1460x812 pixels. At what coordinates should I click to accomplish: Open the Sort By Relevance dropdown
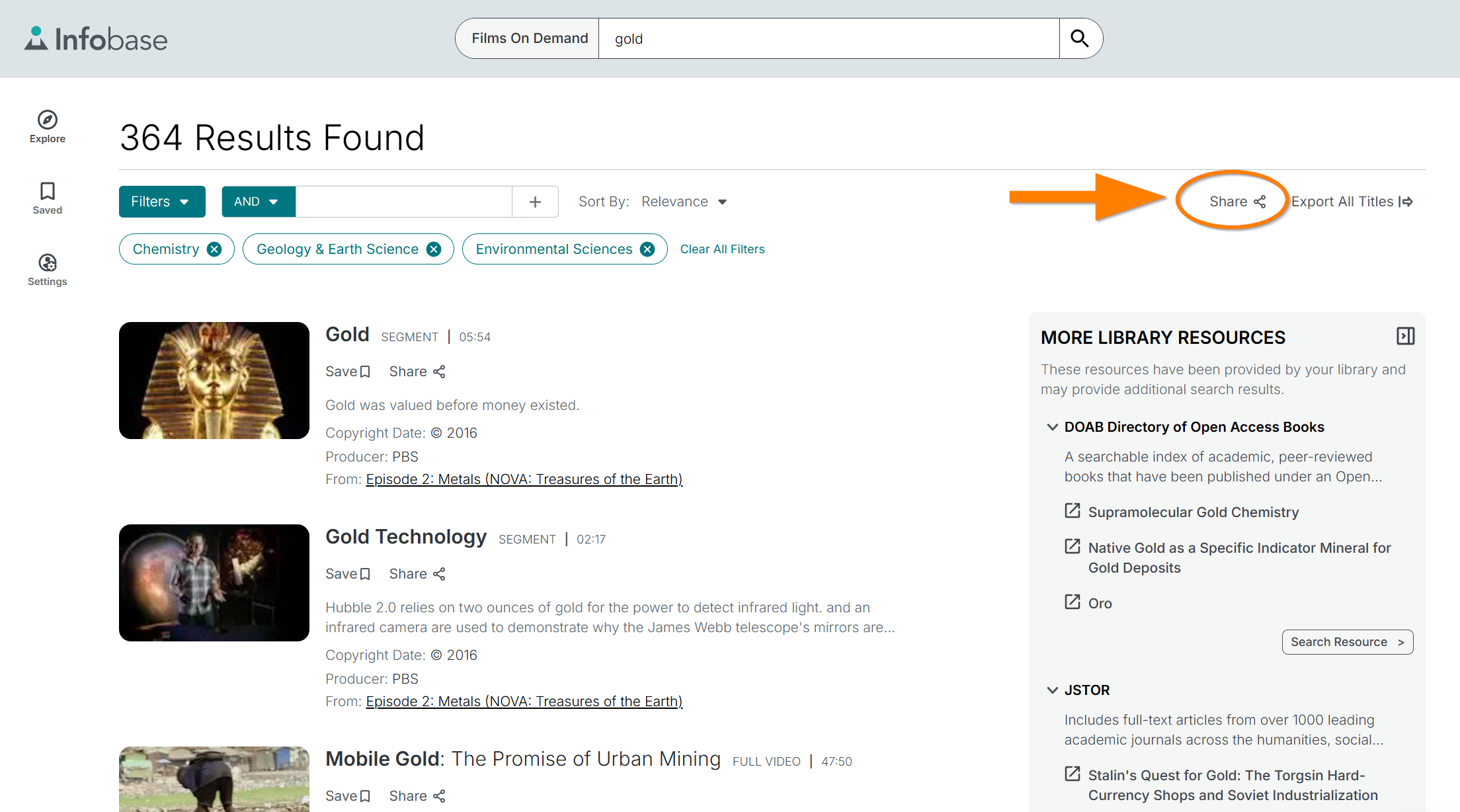(x=684, y=202)
